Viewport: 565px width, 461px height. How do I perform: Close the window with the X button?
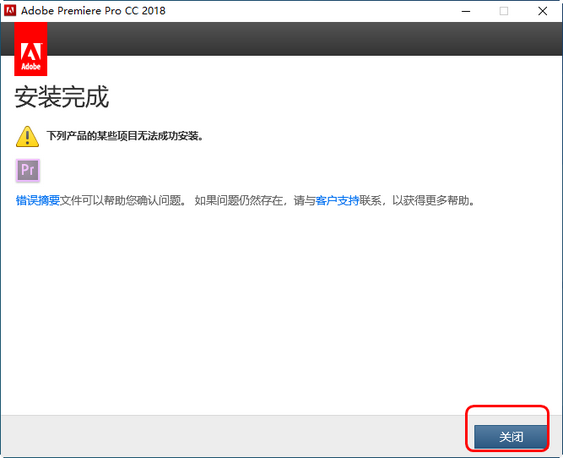[x=542, y=11]
